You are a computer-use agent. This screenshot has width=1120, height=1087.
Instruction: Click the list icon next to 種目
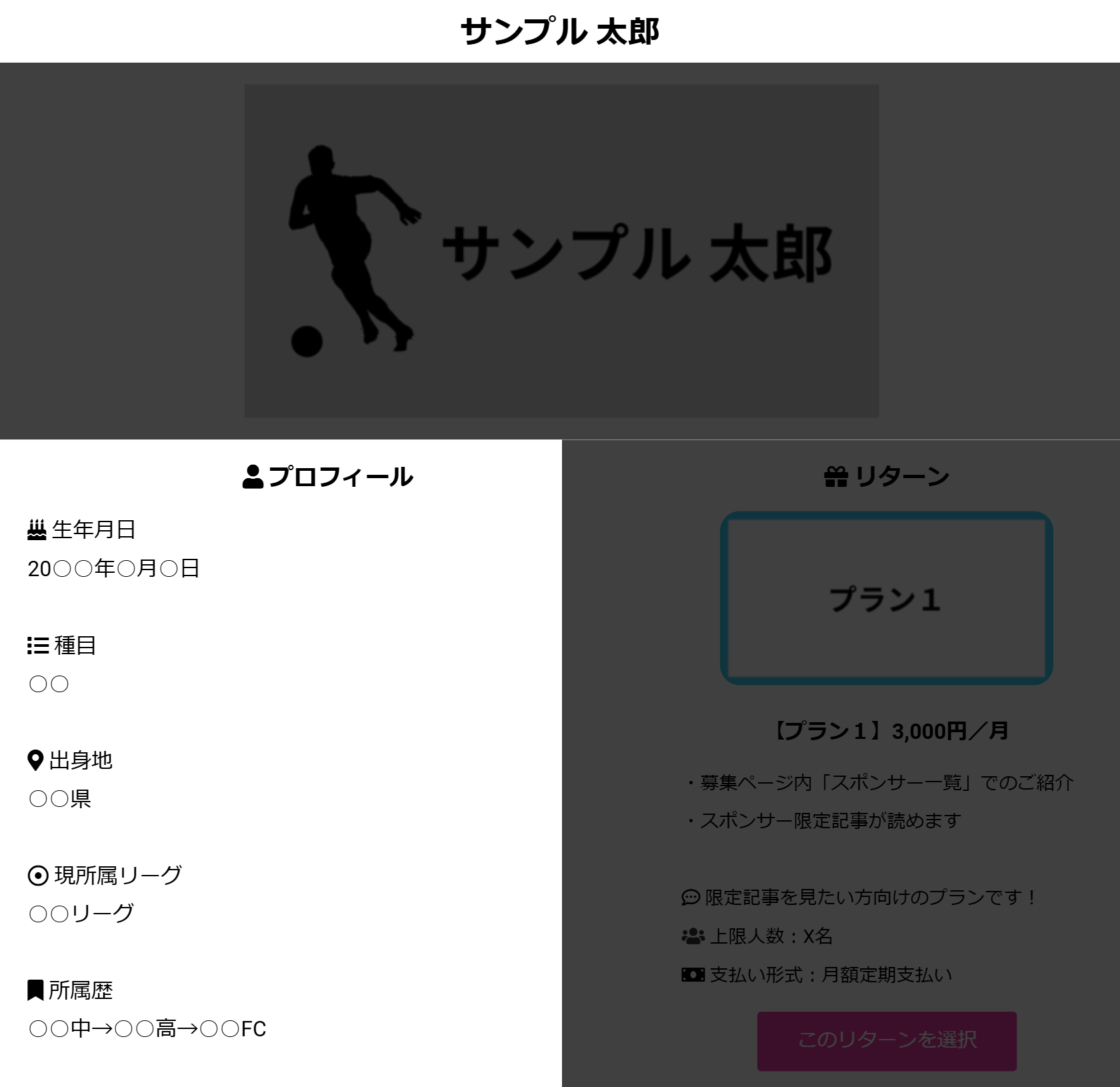[38, 646]
